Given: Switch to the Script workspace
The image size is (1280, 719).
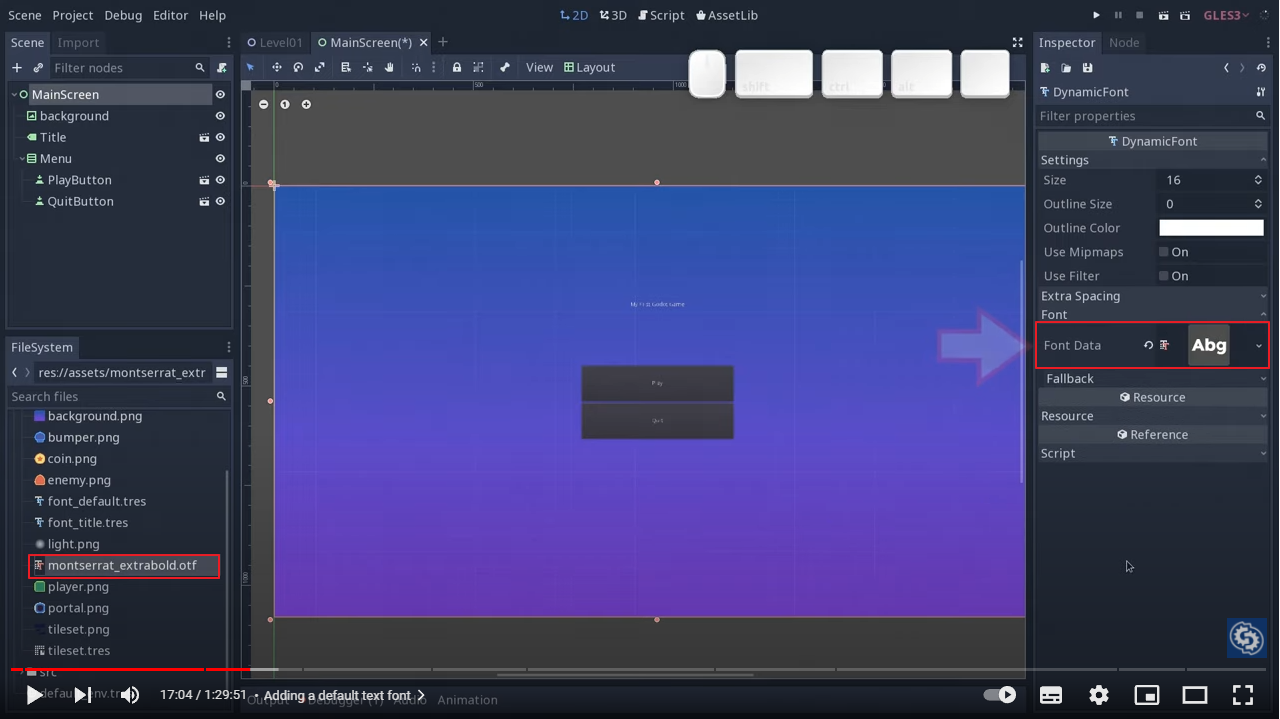Looking at the screenshot, I should (x=662, y=15).
